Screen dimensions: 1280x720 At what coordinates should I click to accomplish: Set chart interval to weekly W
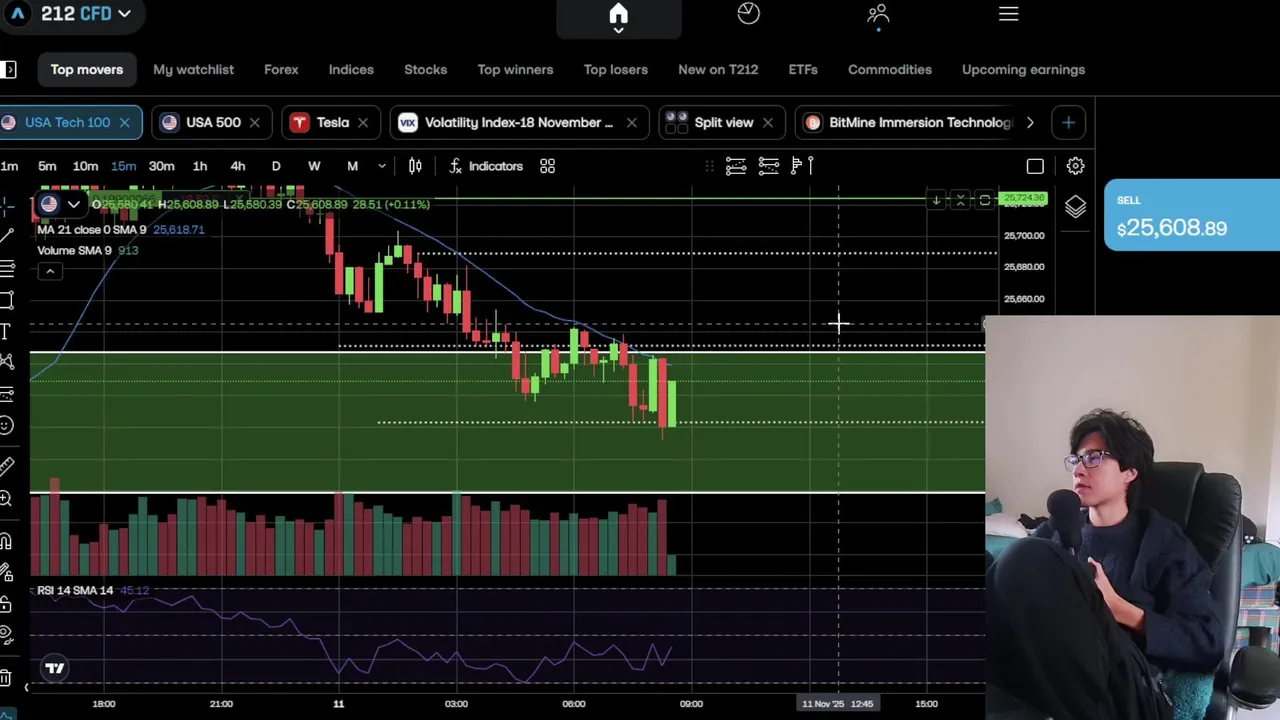314,166
